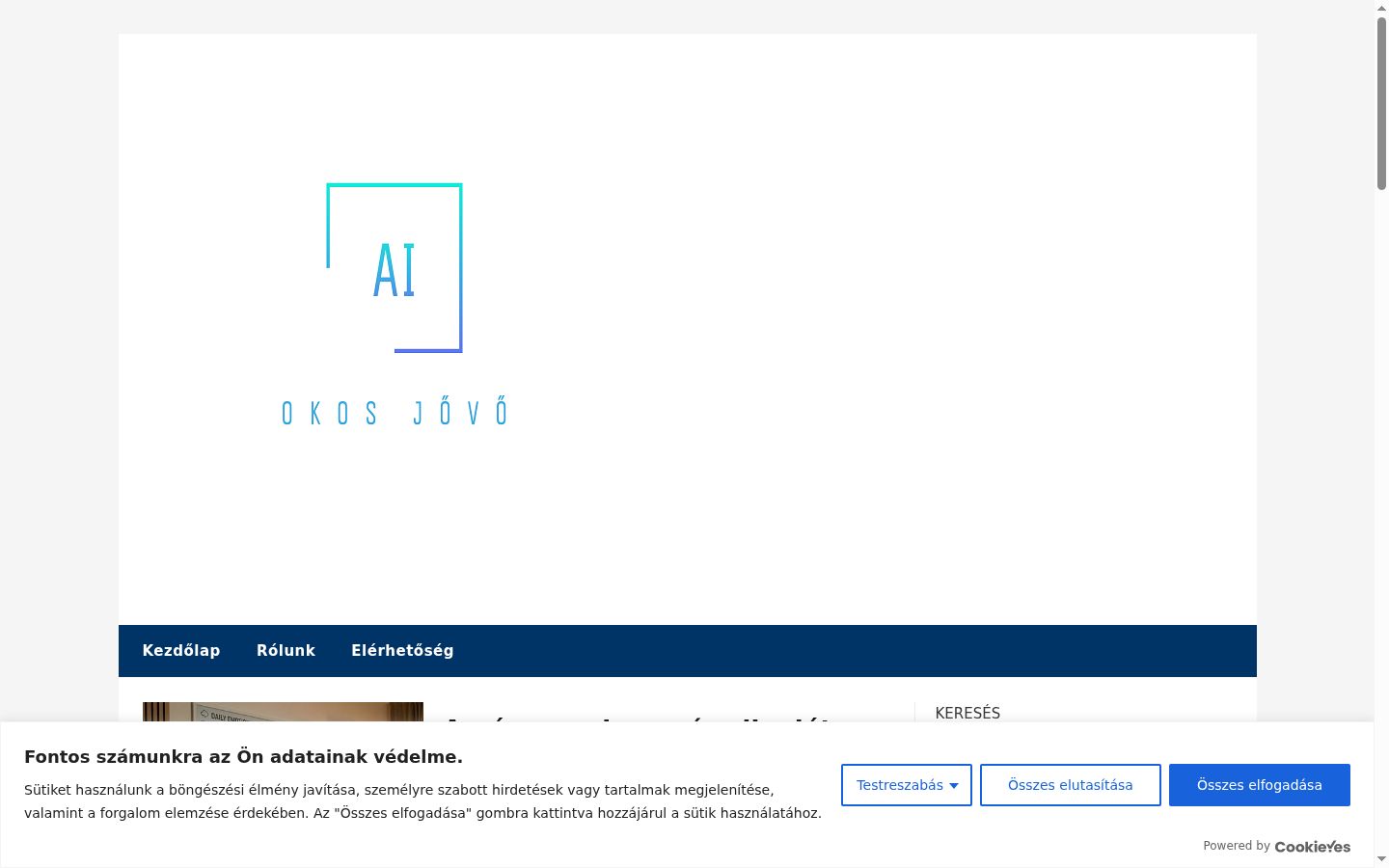Viewport: 1389px width, 868px height.
Task: Open the article thumbnail image
Action: [x=283, y=712]
